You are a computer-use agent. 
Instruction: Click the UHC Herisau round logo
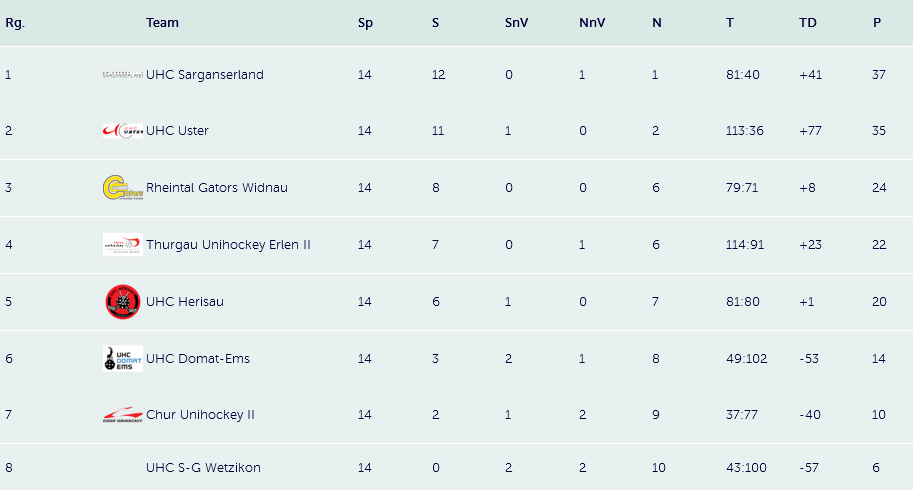click(122, 301)
